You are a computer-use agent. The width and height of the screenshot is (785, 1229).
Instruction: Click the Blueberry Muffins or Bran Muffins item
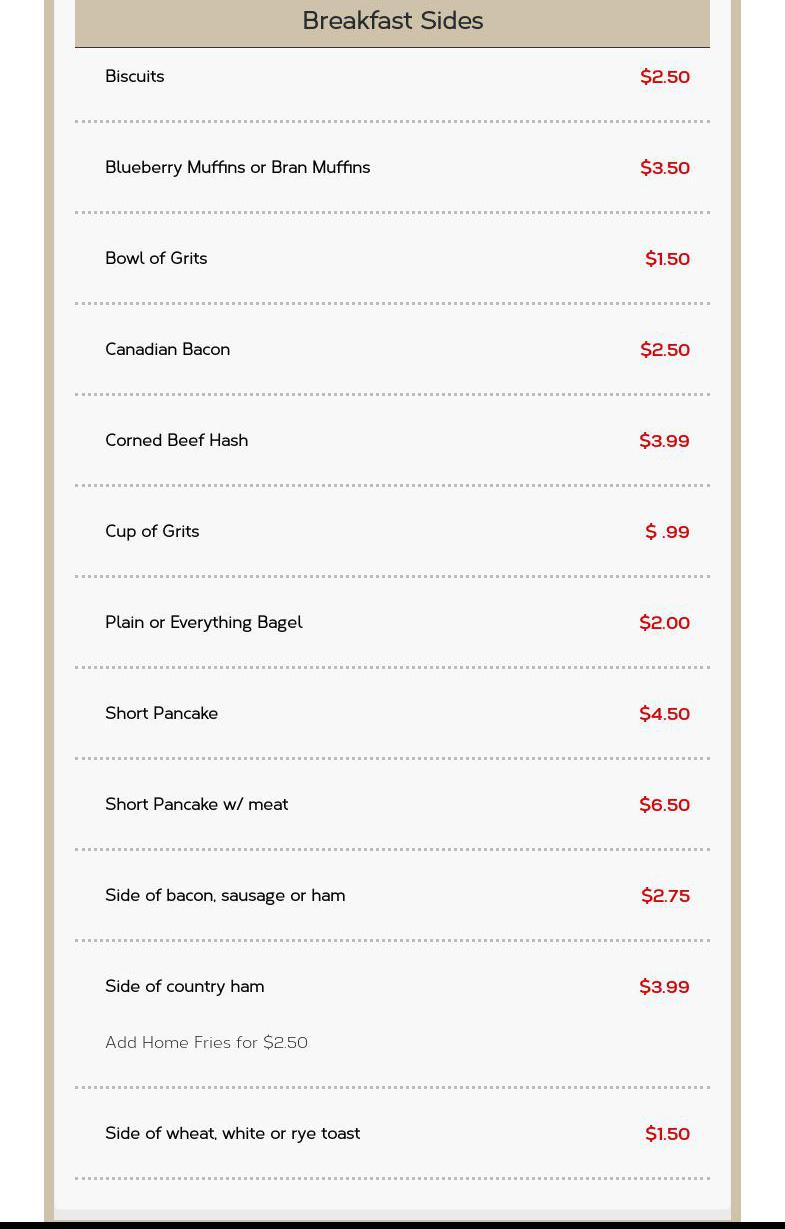point(237,168)
